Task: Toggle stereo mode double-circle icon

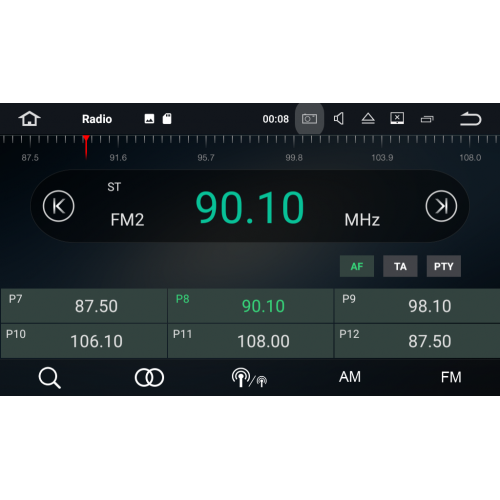Action: 149,378
